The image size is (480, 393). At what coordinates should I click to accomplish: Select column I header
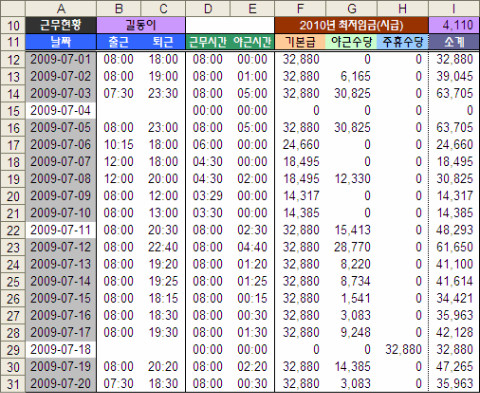pos(454,9)
